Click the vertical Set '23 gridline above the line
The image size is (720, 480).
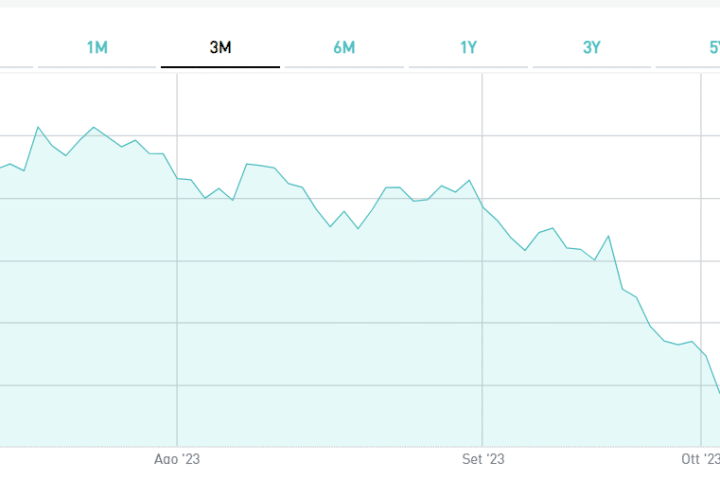482,130
